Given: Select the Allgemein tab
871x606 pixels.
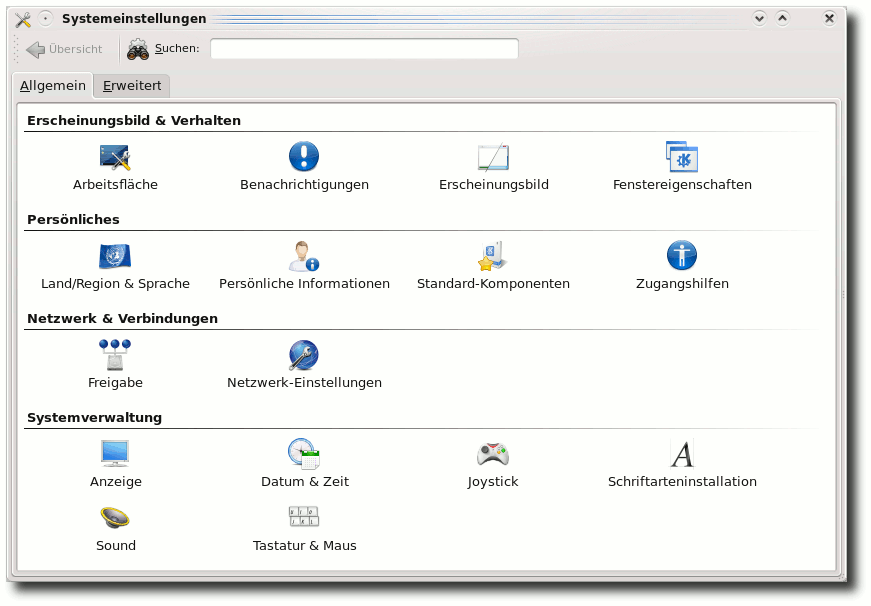Looking at the screenshot, I should 53,86.
